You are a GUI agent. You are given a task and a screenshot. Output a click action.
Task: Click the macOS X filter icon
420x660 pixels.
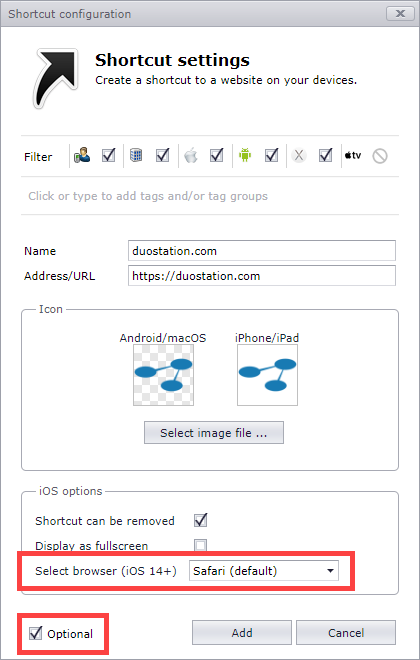pyautogui.click(x=299, y=155)
